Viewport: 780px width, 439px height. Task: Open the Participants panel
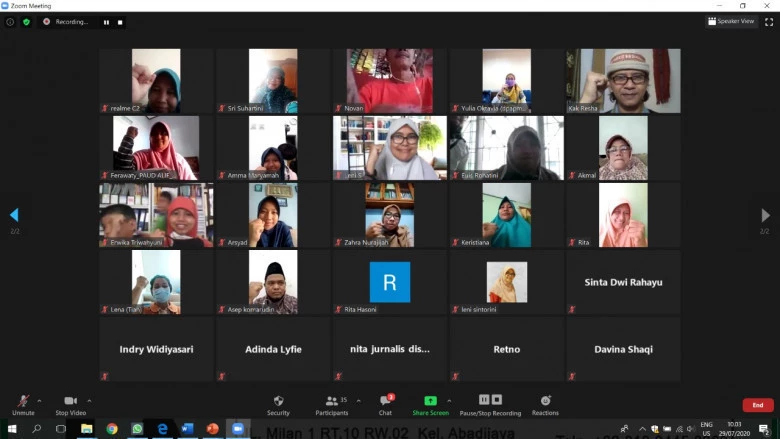pyautogui.click(x=332, y=405)
